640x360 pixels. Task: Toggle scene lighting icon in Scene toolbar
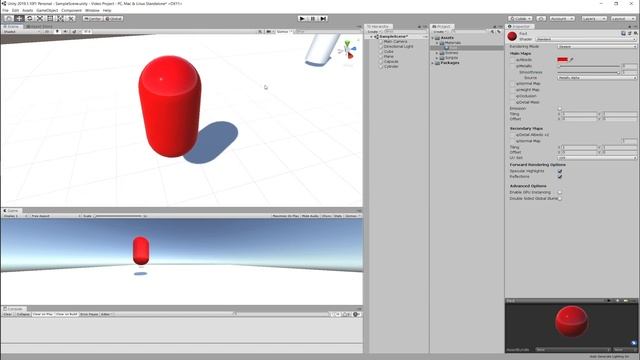[x=57, y=31]
